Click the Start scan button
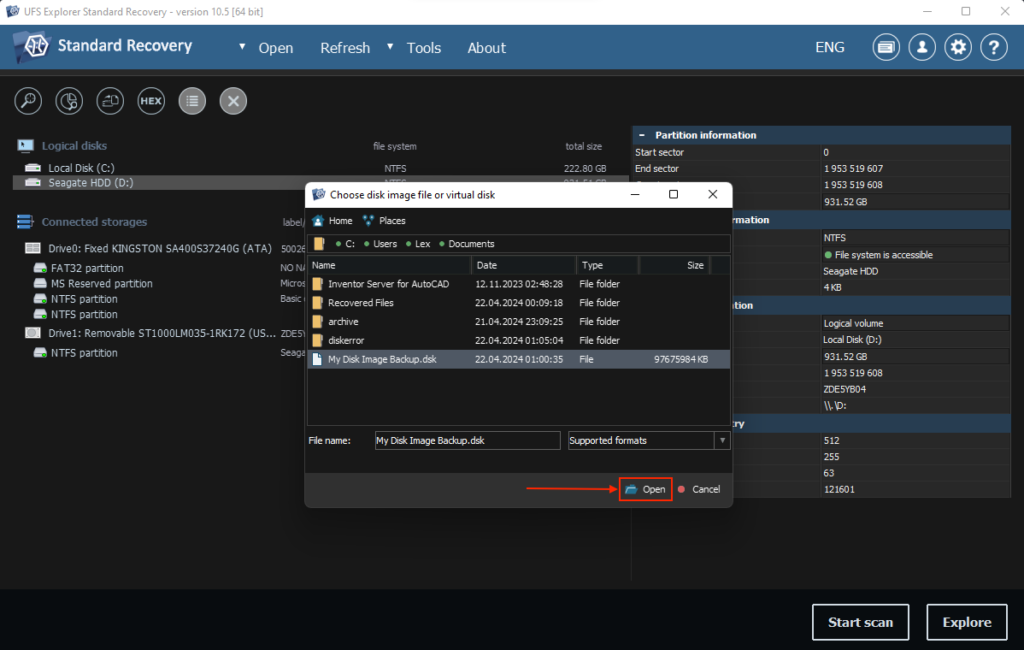 860,622
